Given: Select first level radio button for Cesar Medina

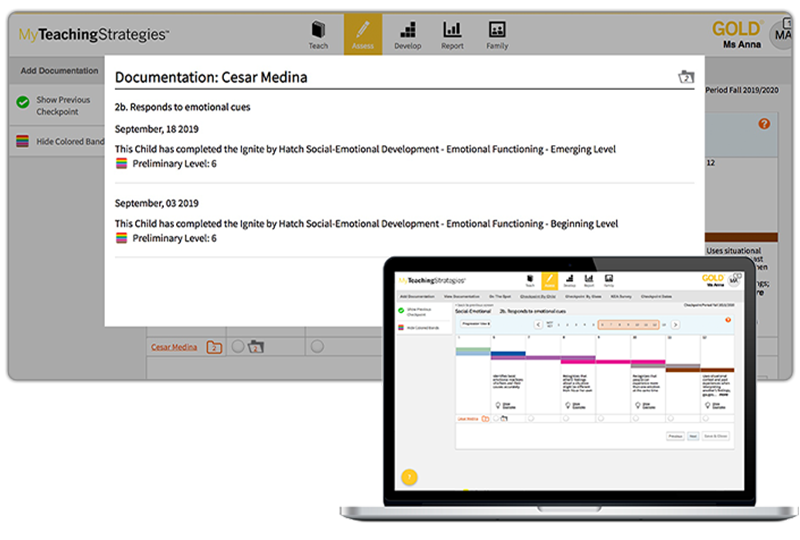Looking at the screenshot, I should coord(238,347).
